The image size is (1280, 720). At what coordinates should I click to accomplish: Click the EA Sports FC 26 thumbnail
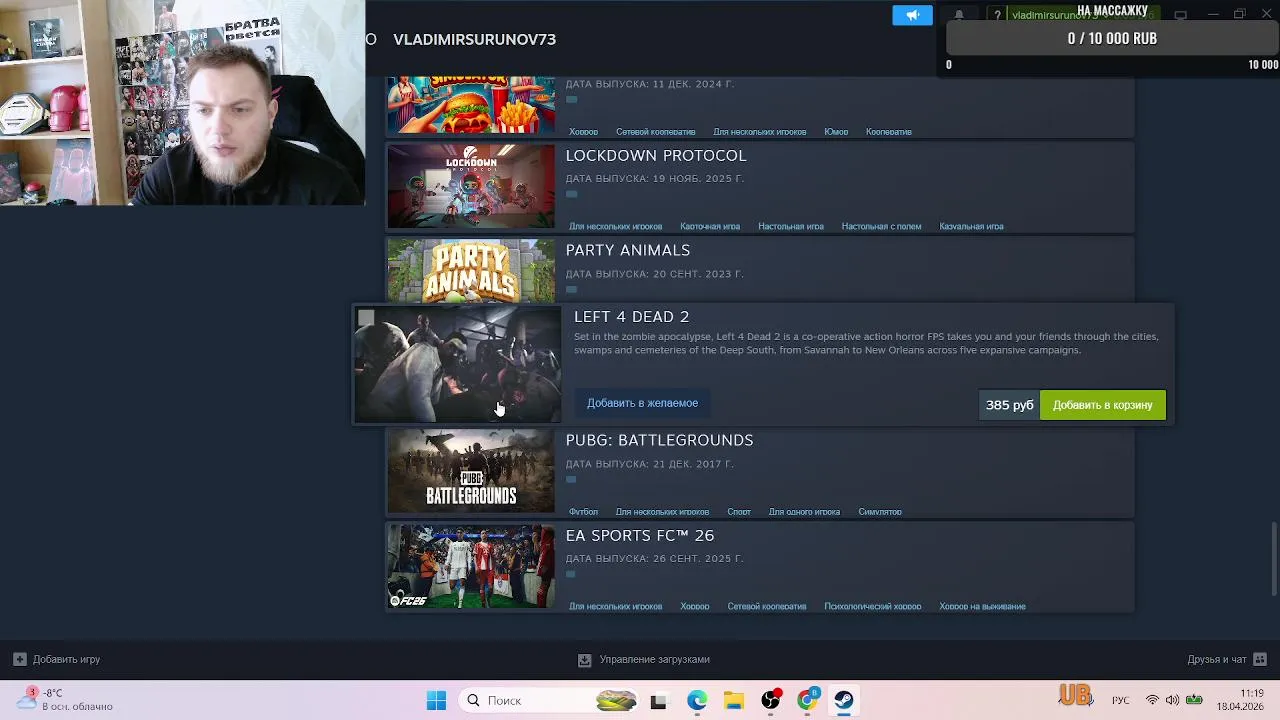(471, 566)
